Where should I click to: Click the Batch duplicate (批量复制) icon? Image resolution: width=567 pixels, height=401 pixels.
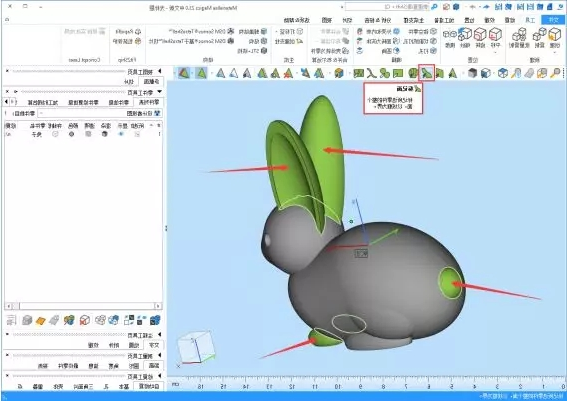click(519, 34)
